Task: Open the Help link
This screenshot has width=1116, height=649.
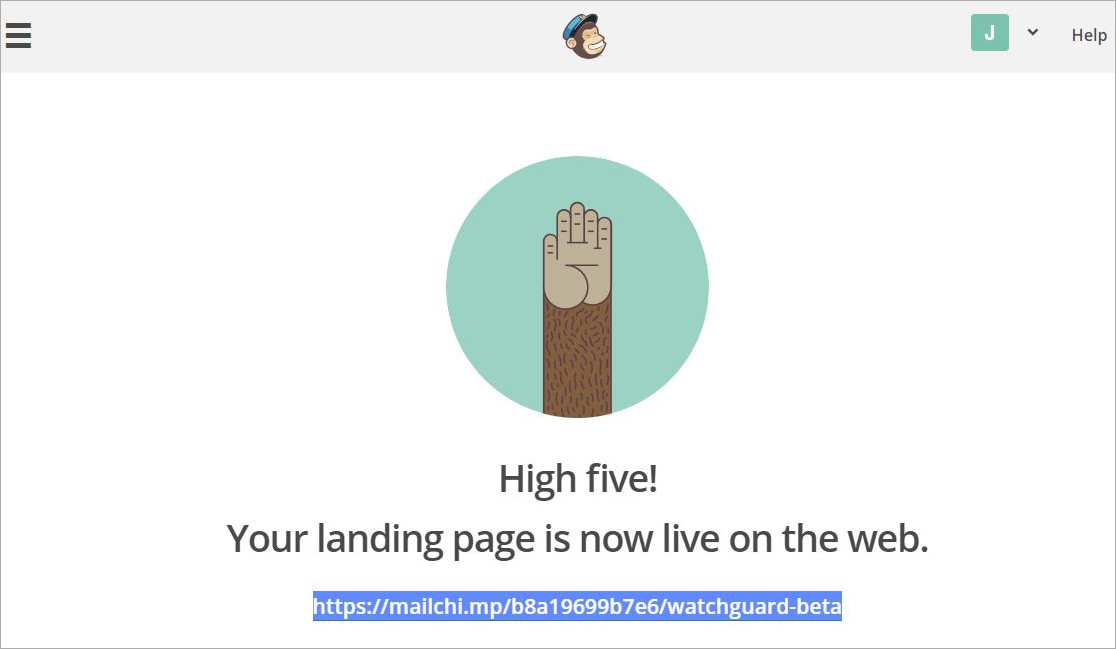Action: (x=1089, y=35)
